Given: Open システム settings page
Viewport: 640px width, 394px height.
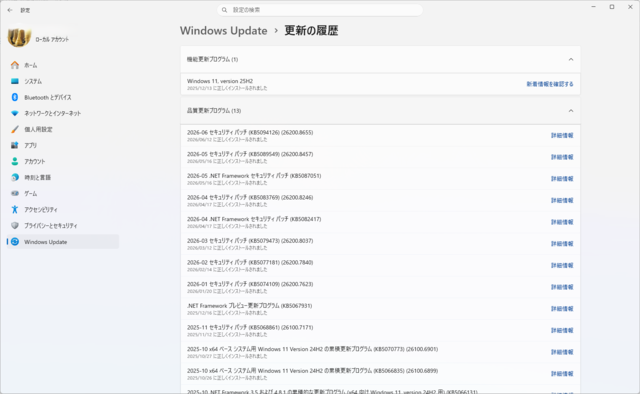Looking at the screenshot, I should [62, 81].
